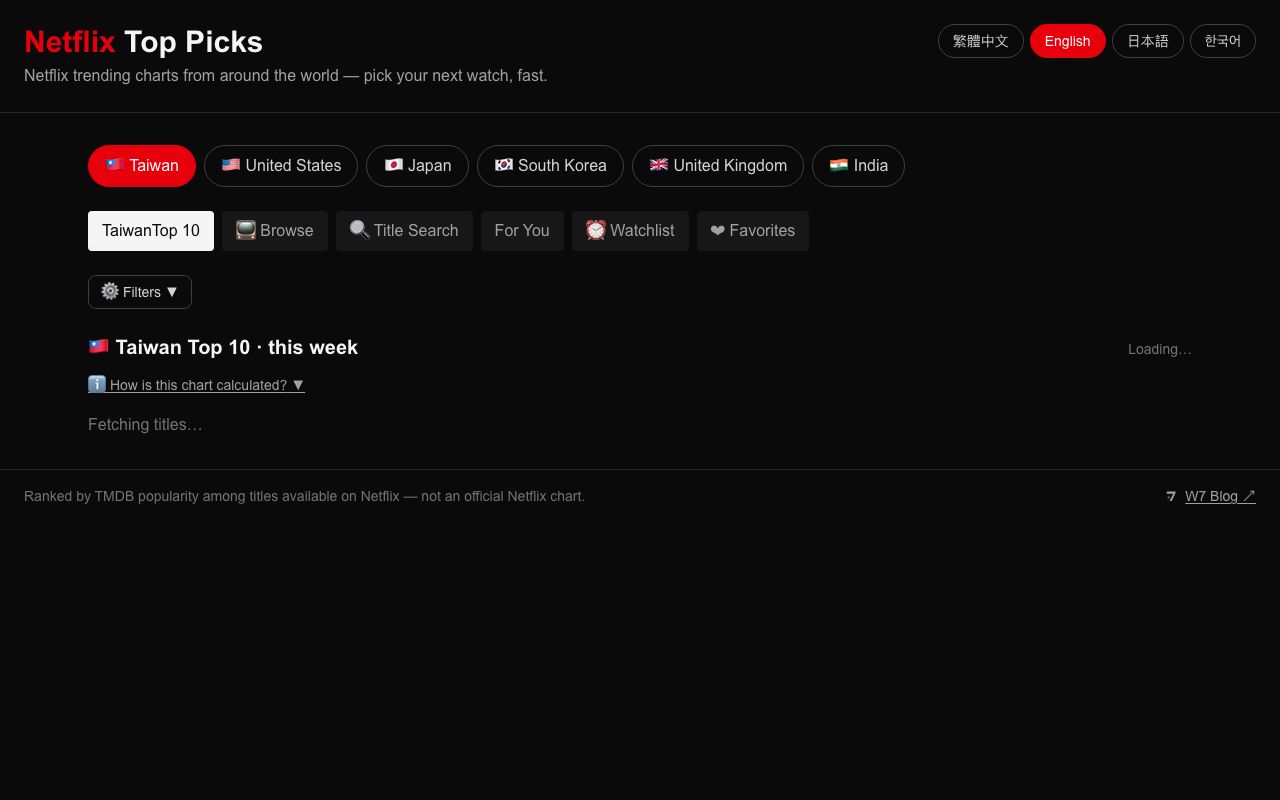Viewport: 1280px width, 800px height.
Task: Switch language to 한국어
Action: (1222, 41)
